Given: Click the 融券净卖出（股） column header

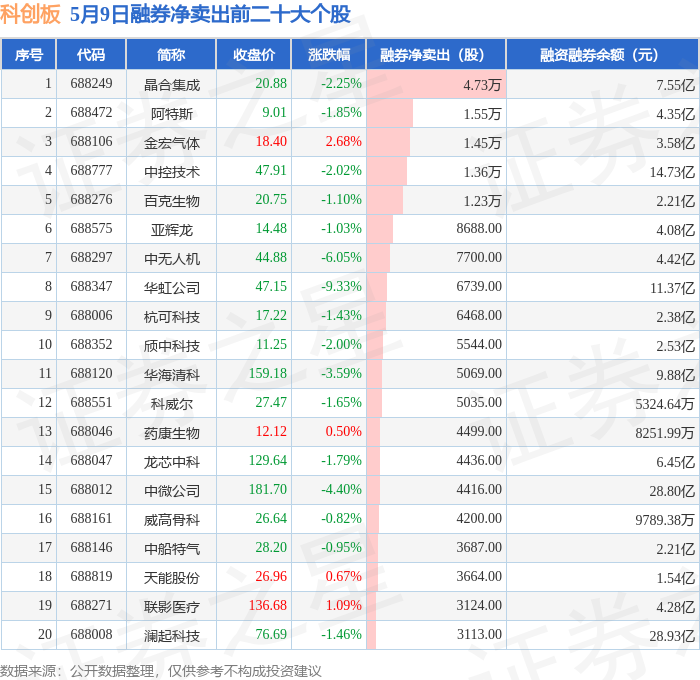Looking at the screenshot, I should [436, 54].
